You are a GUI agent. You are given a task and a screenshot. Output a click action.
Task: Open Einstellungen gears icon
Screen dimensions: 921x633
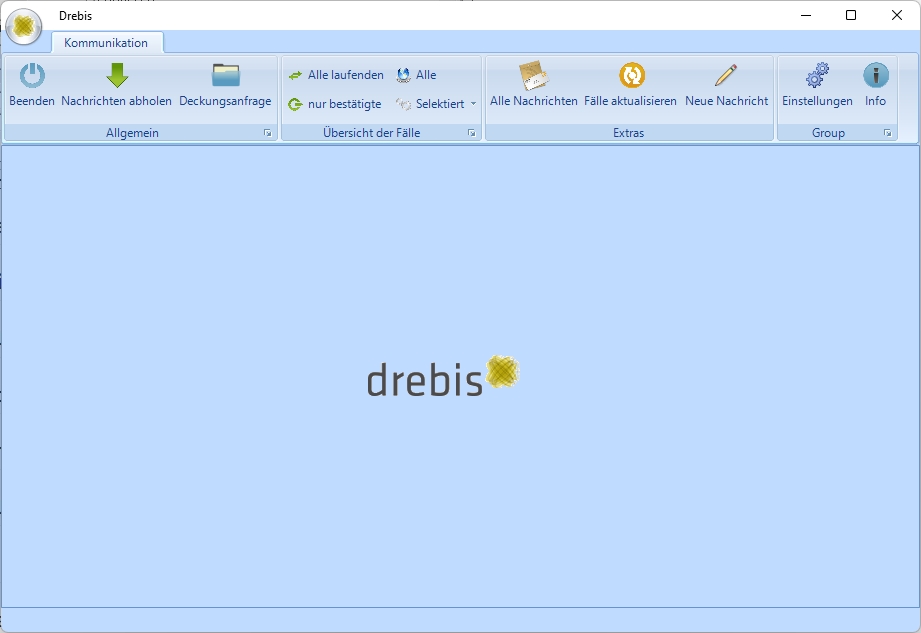point(817,76)
